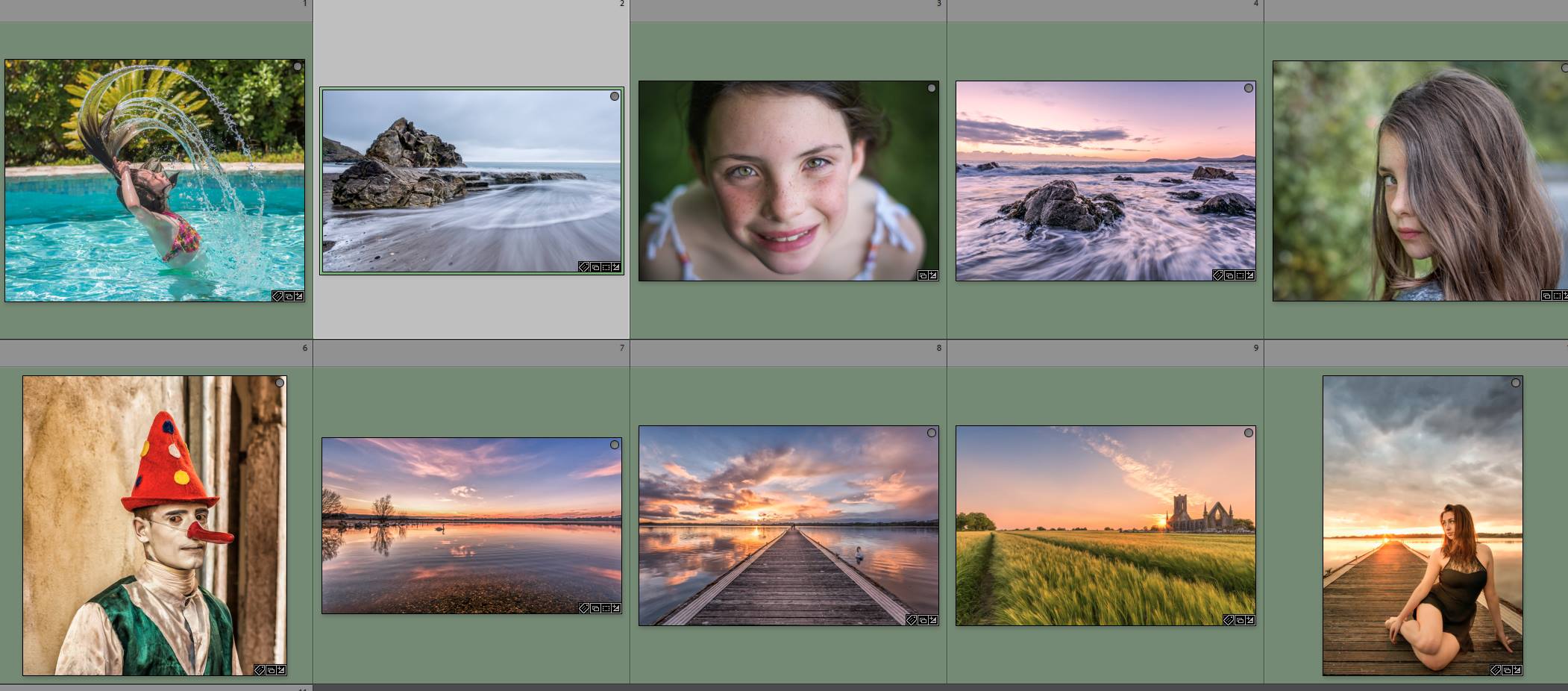
Task: Click develop adjustments badge on wooden pier photo
Action: pos(932,620)
